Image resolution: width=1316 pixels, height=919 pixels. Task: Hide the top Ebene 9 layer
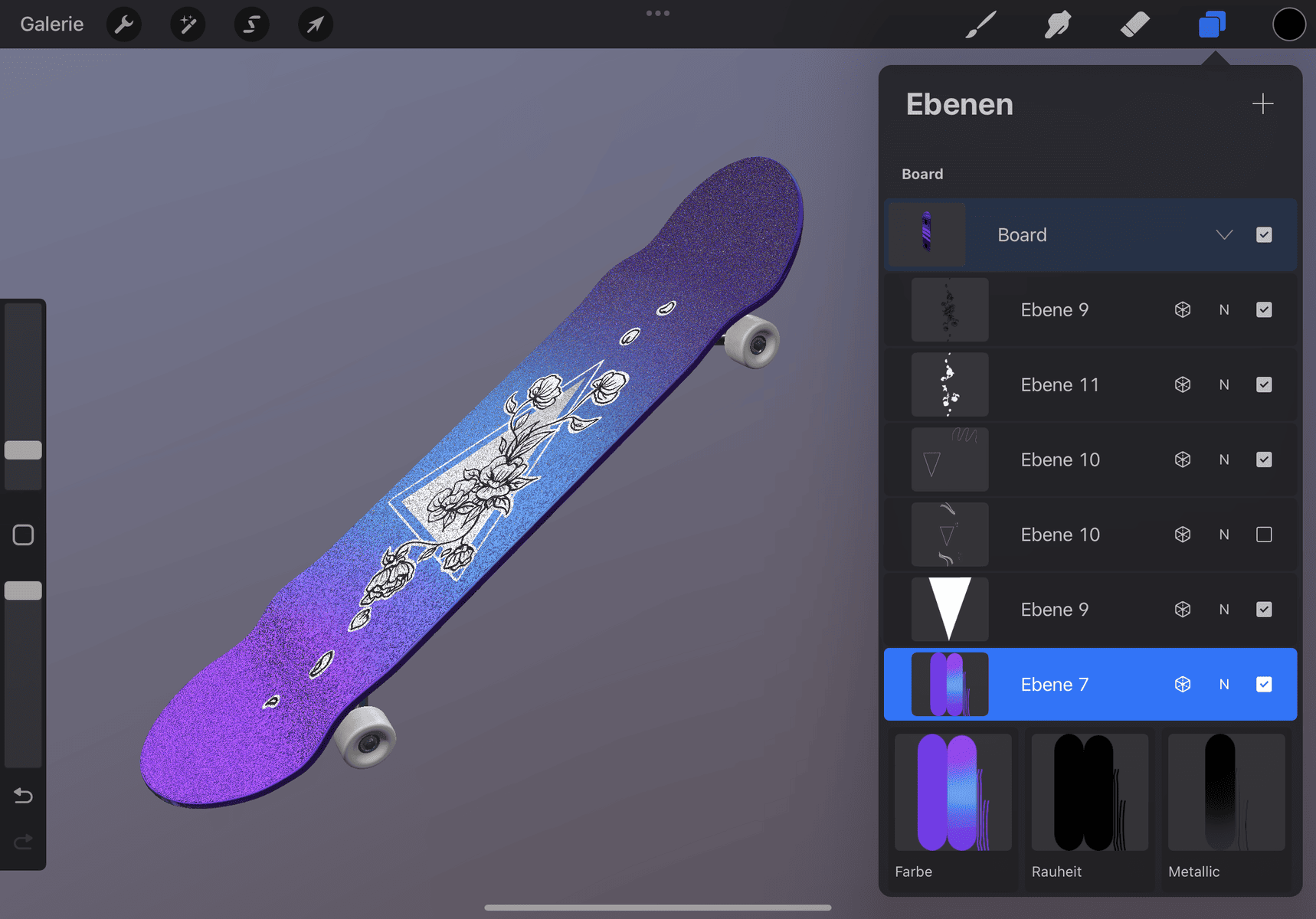(1264, 309)
